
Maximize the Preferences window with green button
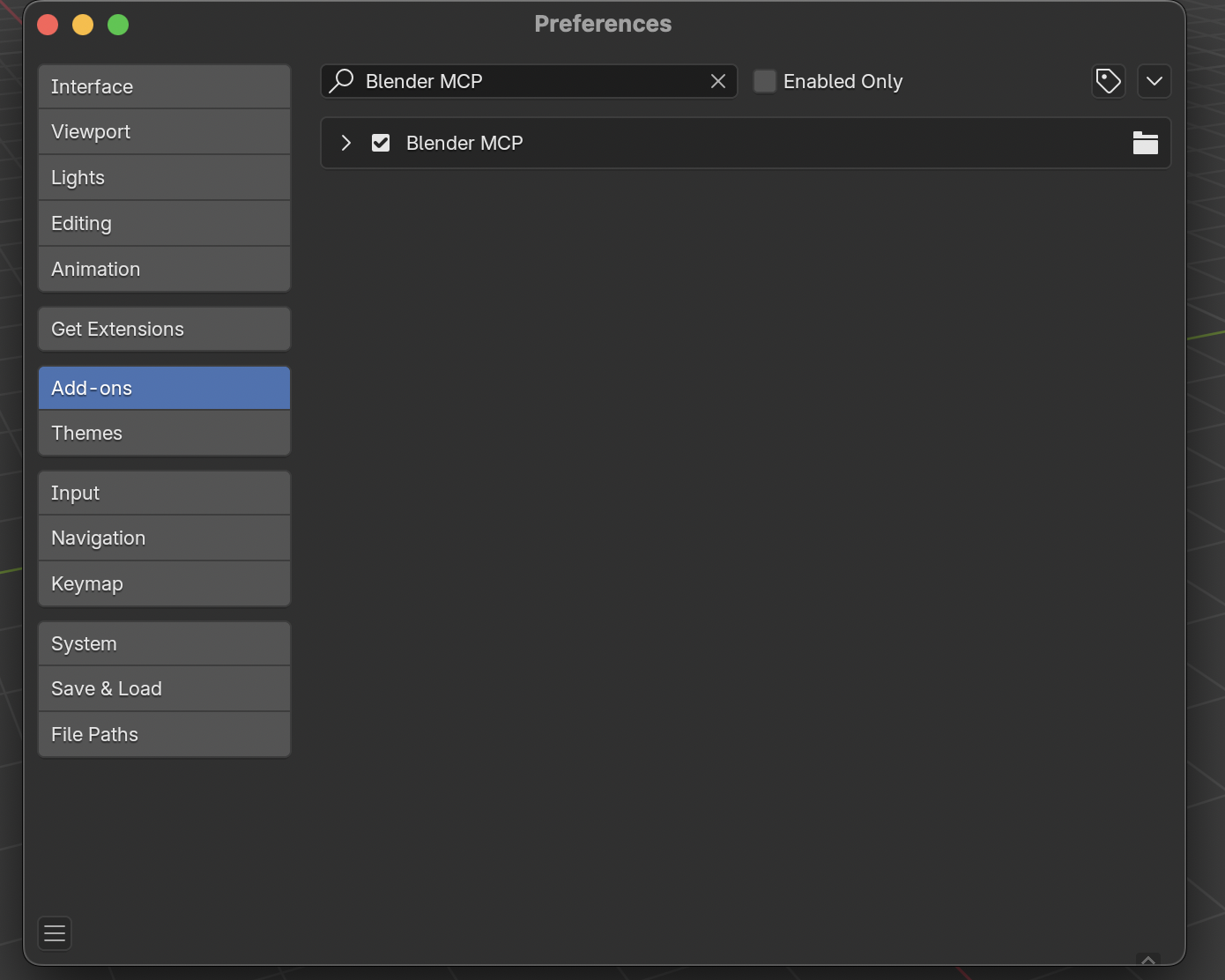[x=118, y=25]
